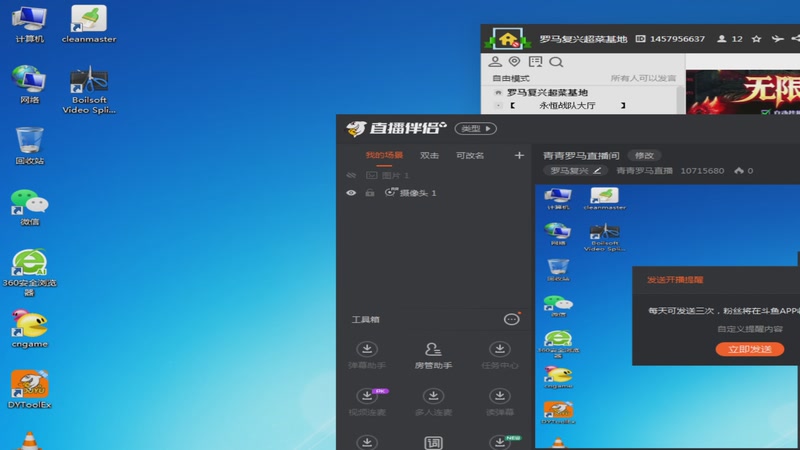Open the person icon tab in YY
The image size is (800, 450).
tap(495, 62)
